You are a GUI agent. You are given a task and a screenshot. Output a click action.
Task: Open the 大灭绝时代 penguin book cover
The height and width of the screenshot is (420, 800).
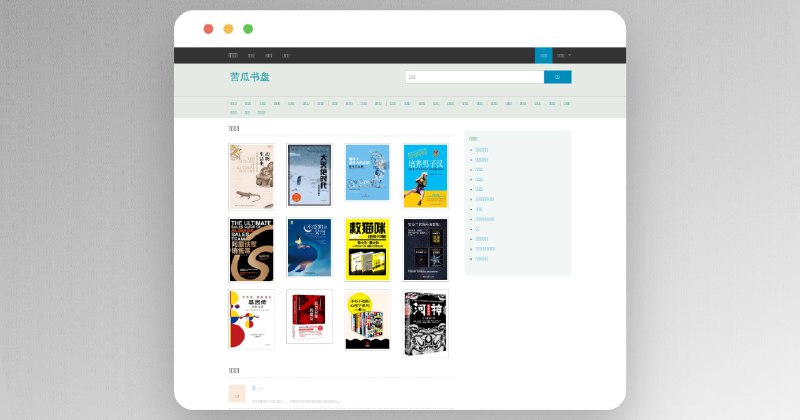[x=309, y=175]
